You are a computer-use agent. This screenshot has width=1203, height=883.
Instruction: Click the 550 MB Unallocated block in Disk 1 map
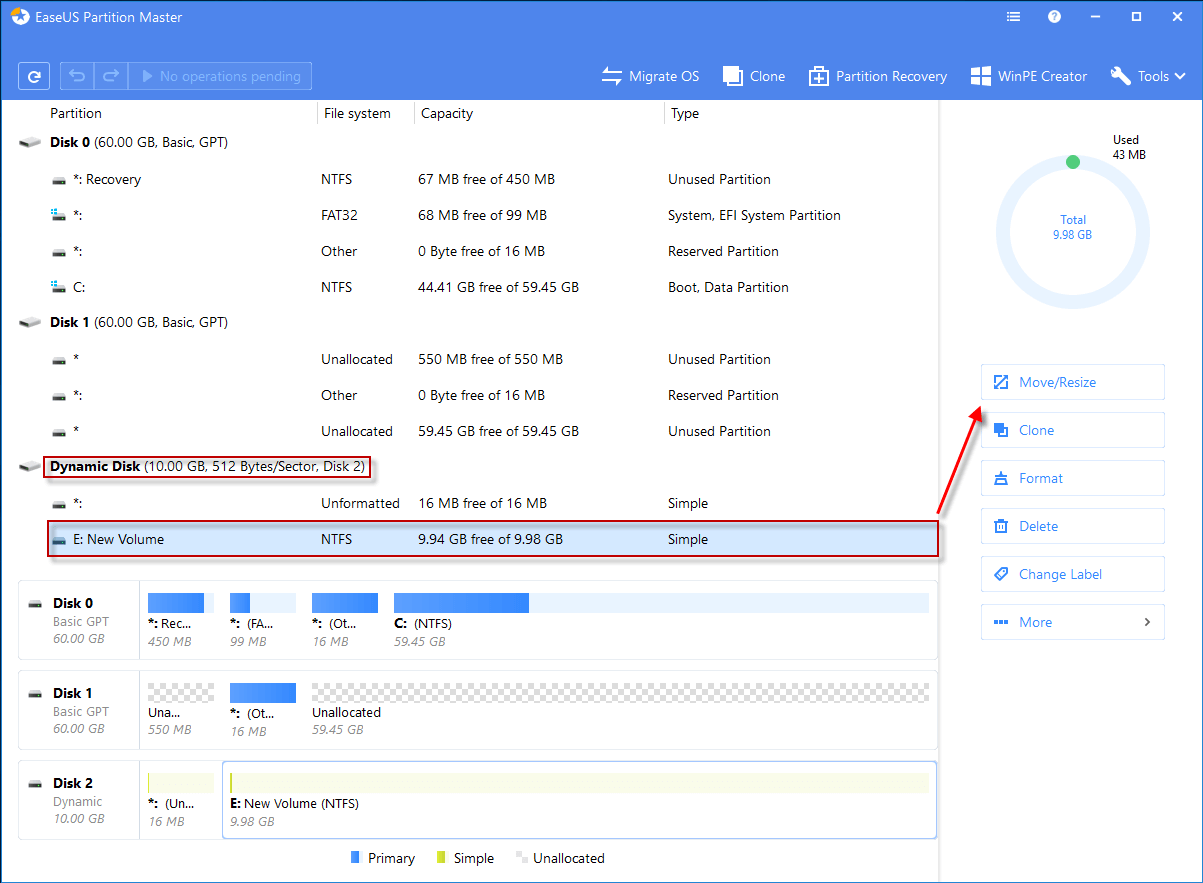point(180,710)
